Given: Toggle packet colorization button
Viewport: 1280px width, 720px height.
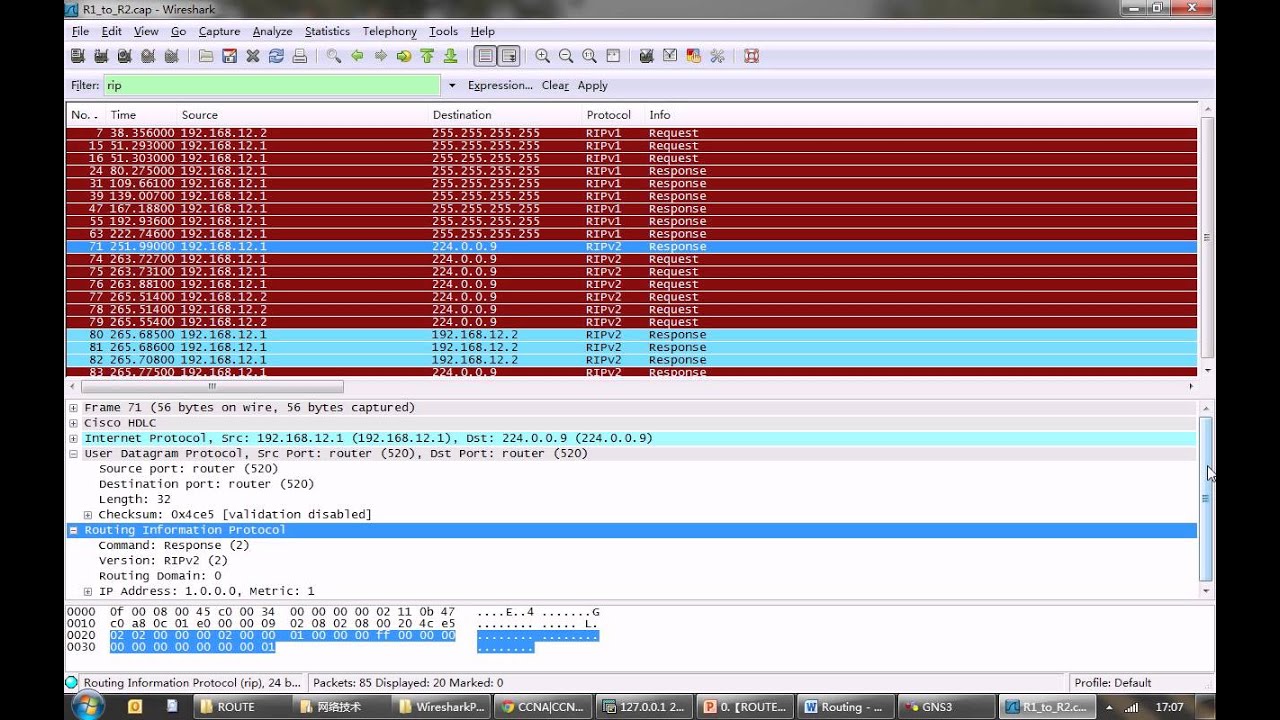Looking at the screenshot, I should click(x=485, y=56).
